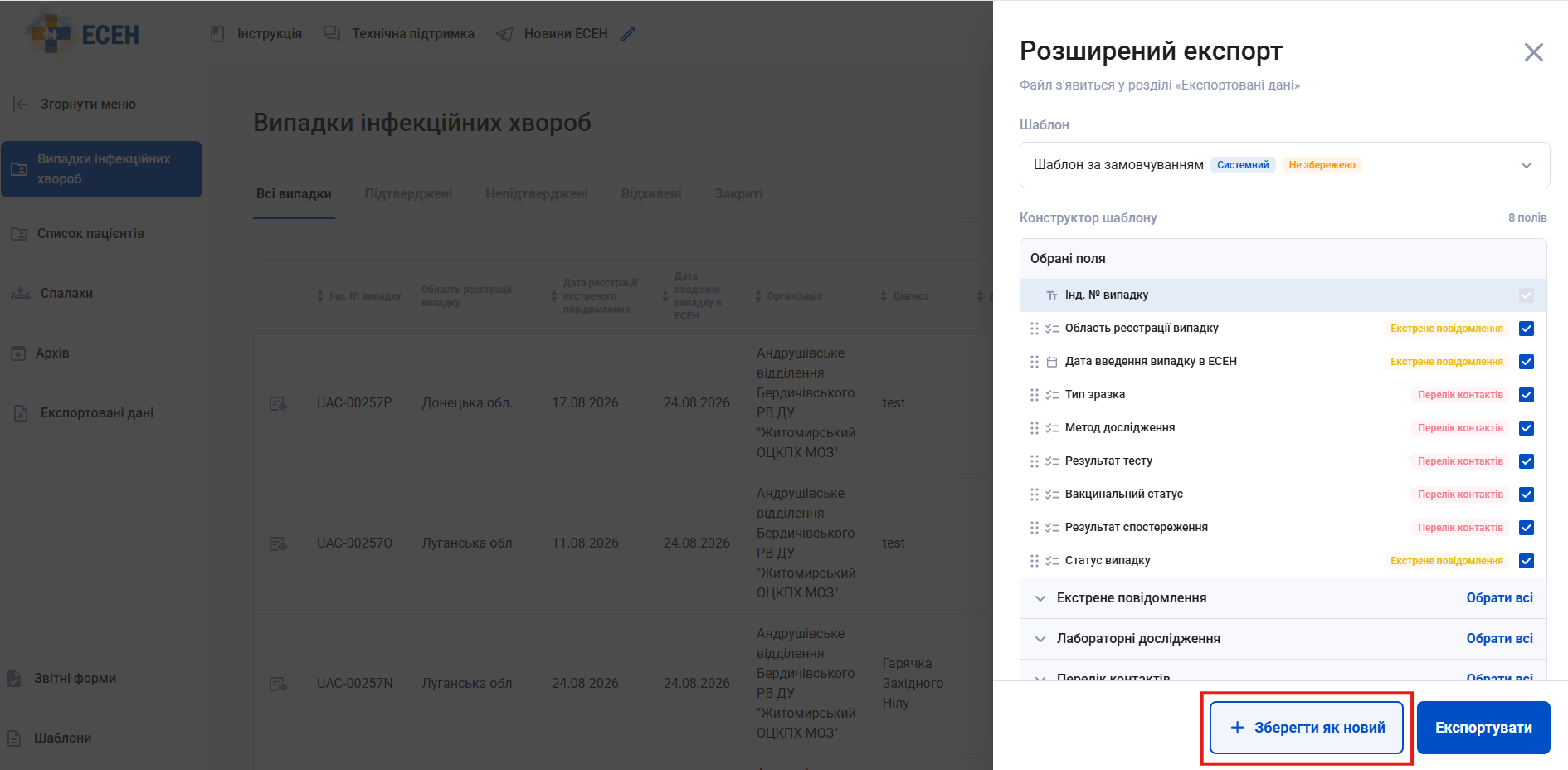Click the Не збережено status tag
This screenshot has height=770, width=1568.
[1322, 165]
